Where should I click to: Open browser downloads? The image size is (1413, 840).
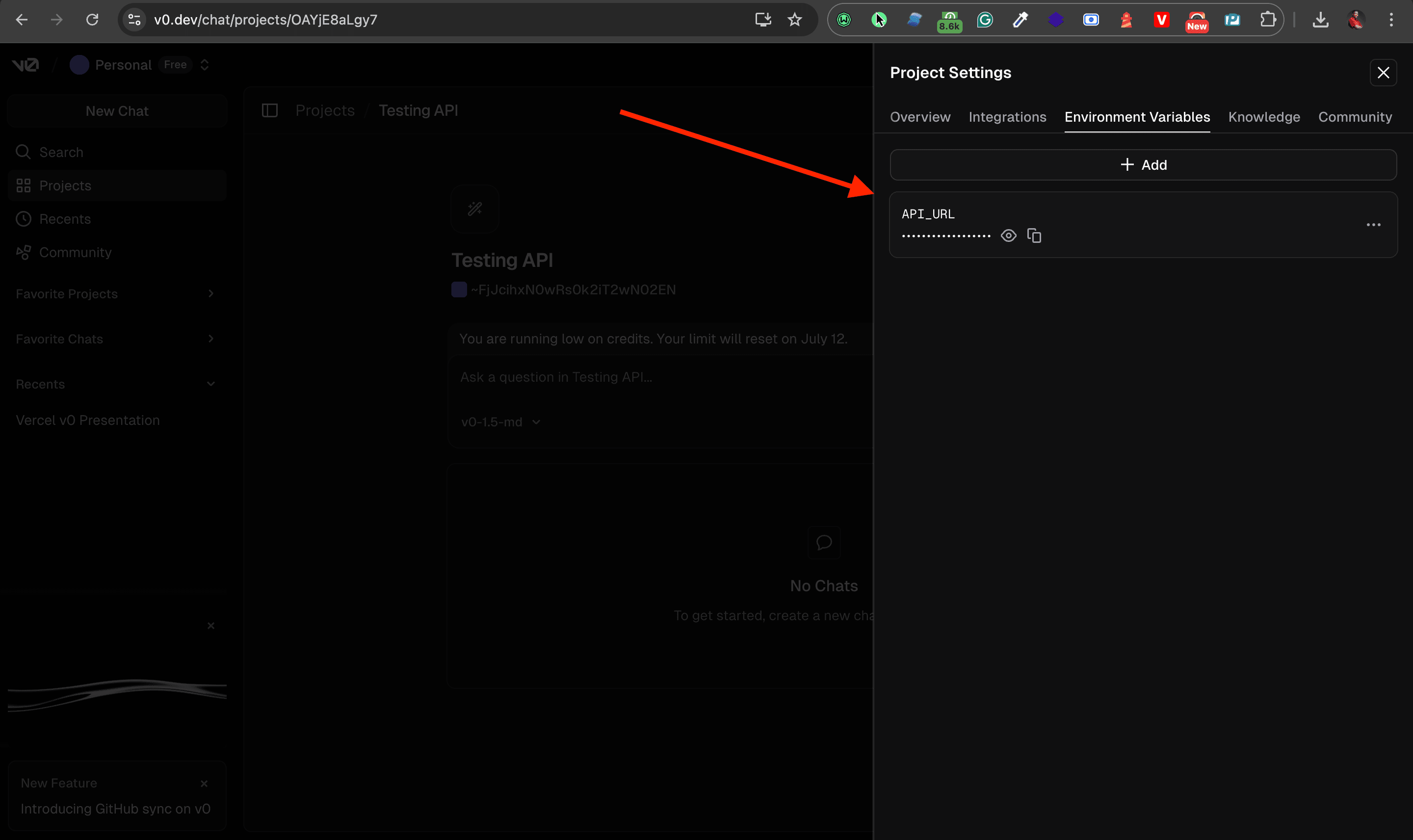(x=1320, y=20)
